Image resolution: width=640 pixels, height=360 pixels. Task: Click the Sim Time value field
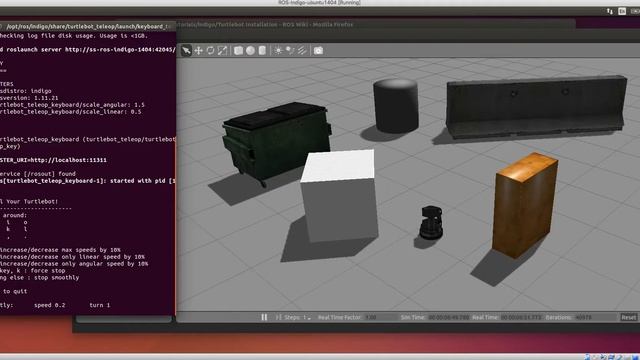point(449,317)
